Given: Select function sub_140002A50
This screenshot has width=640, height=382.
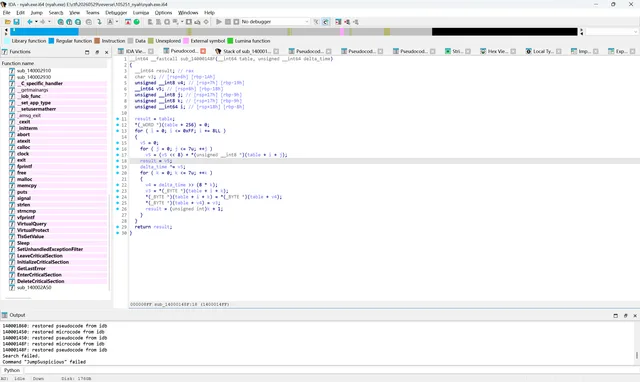Looking at the screenshot, I should tap(34, 287).
